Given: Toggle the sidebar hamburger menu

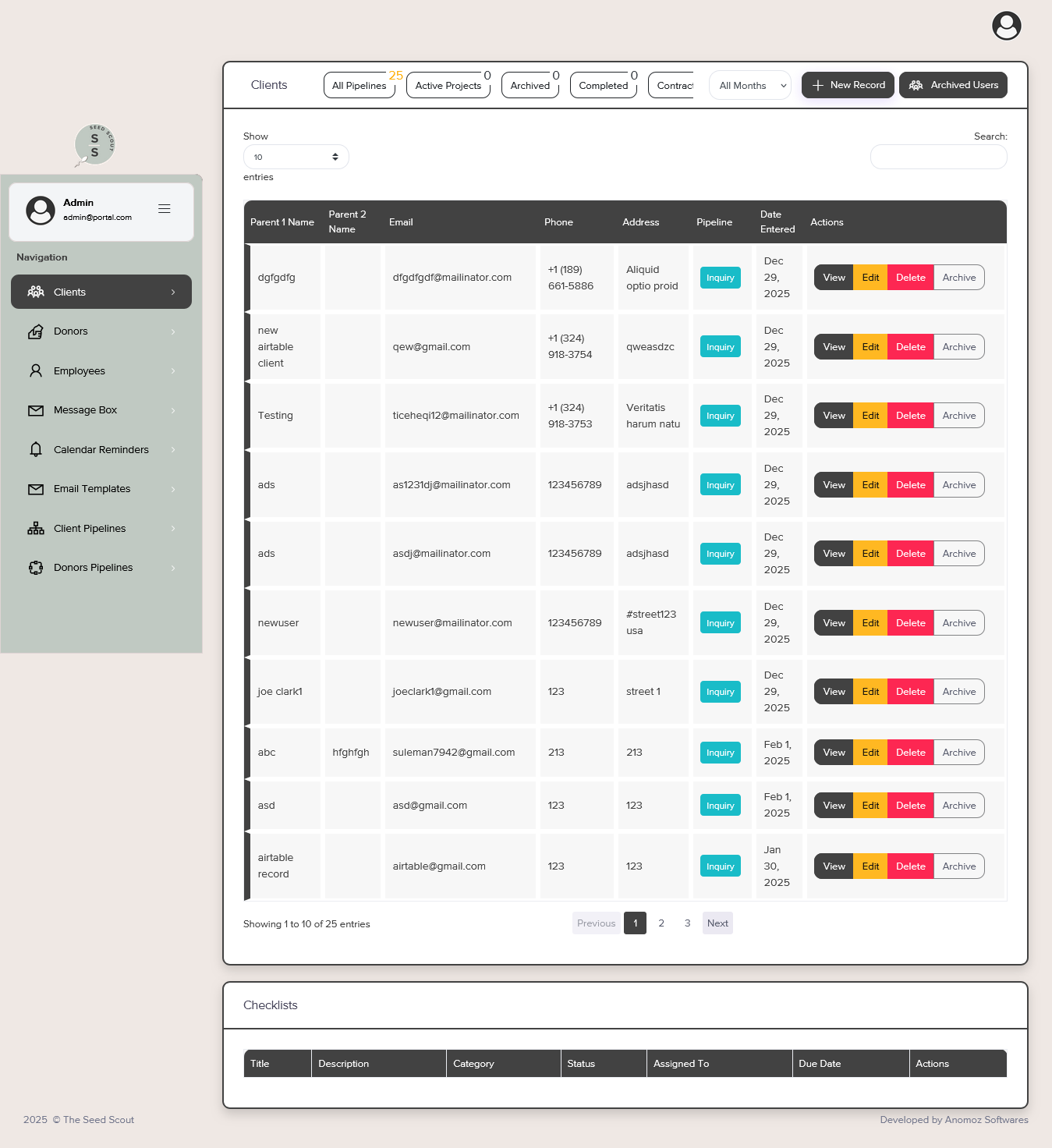Looking at the screenshot, I should tap(165, 209).
